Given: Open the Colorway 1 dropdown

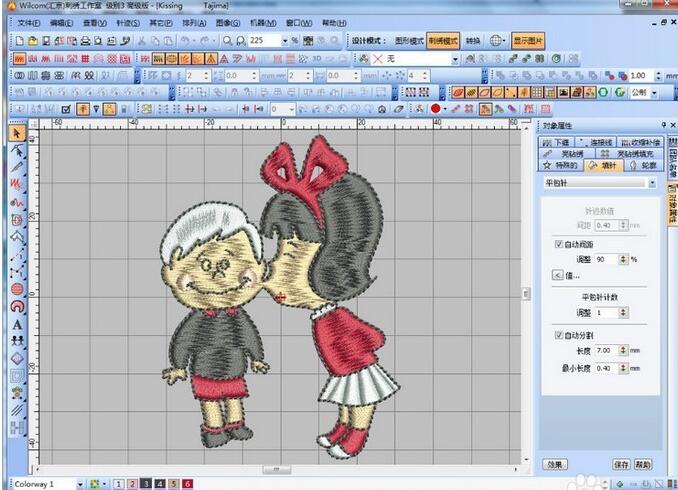Looking at the screenshot, I should [80, 484].
